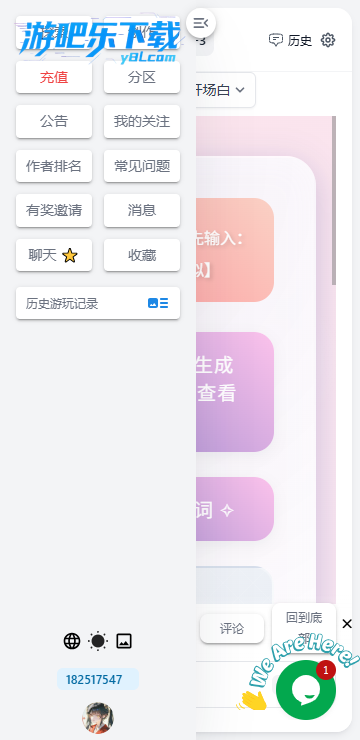Viewport: 360px width, 740px height.
Task: Open the green chat support bubble
Action: [306, 689]
